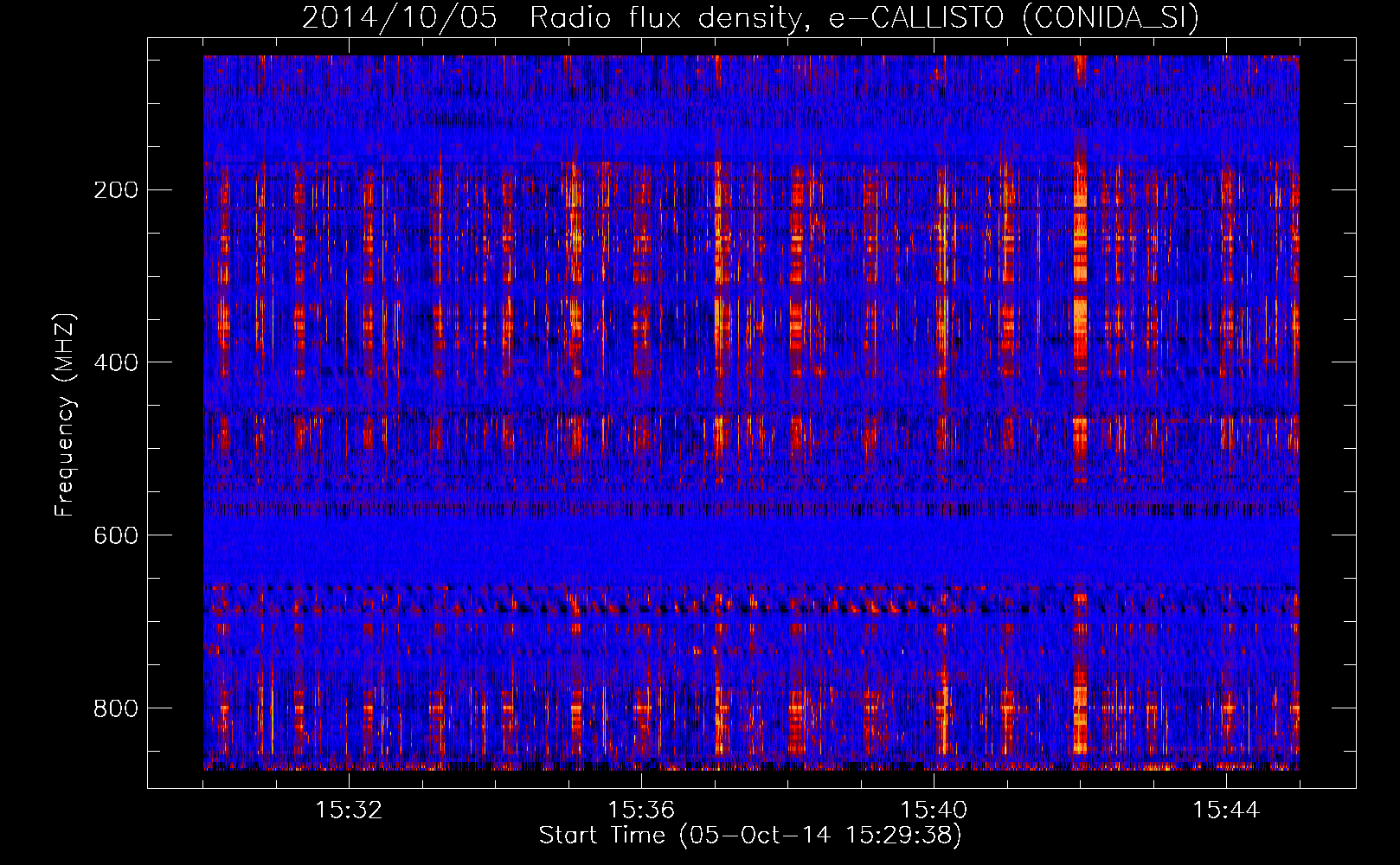1400x865 pixels.
Task: Click the 15:32 time tick label
Action: tap(349, 811)
